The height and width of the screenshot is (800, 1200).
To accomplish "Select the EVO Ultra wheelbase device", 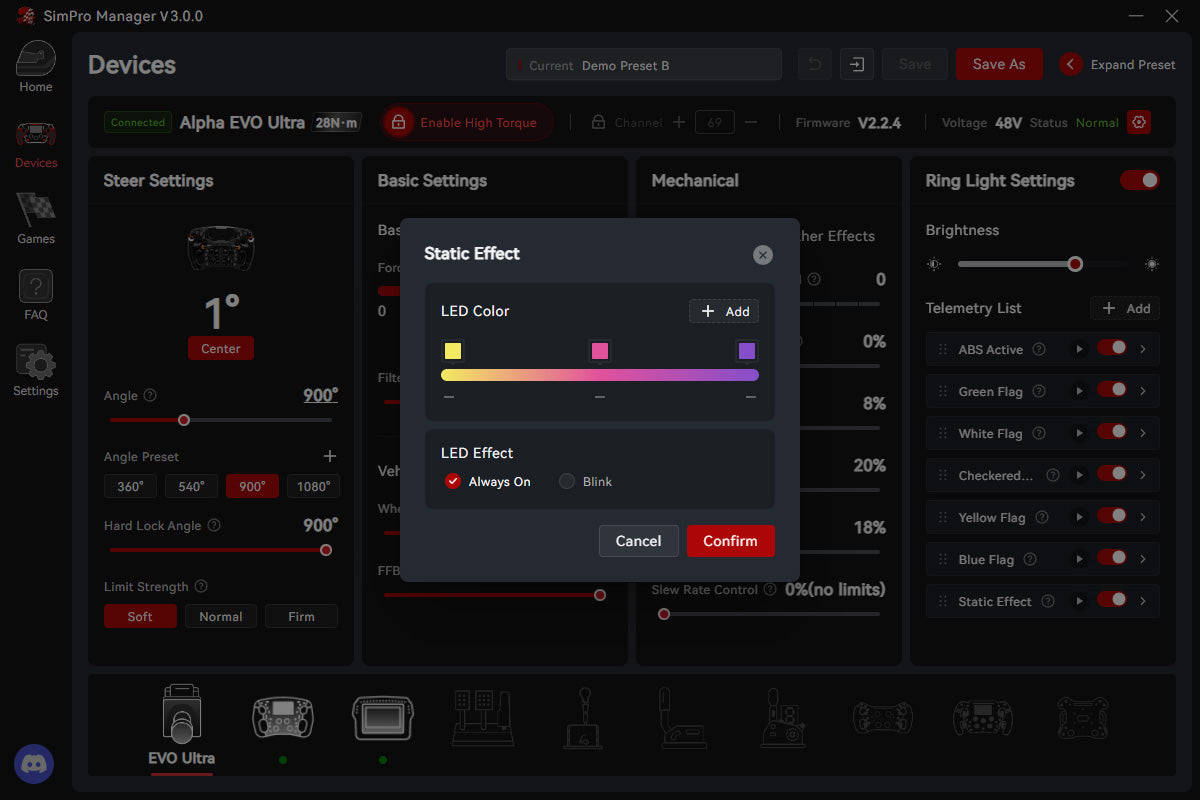I will (x=181, y=720).
